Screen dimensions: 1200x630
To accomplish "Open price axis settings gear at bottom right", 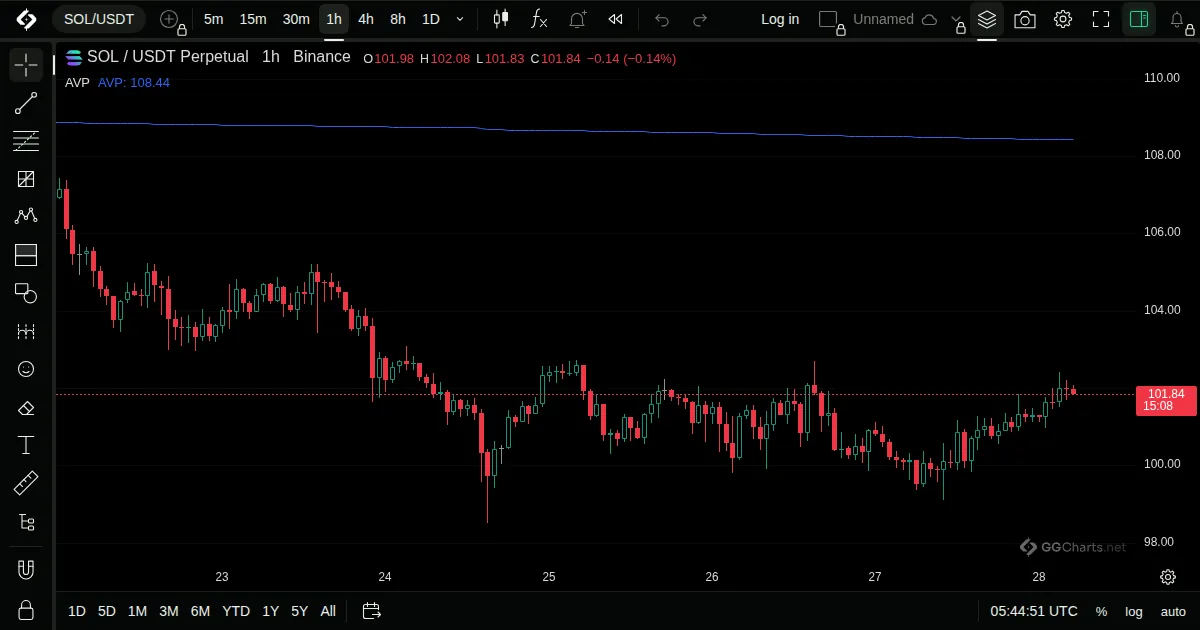I will point(1168,577).
